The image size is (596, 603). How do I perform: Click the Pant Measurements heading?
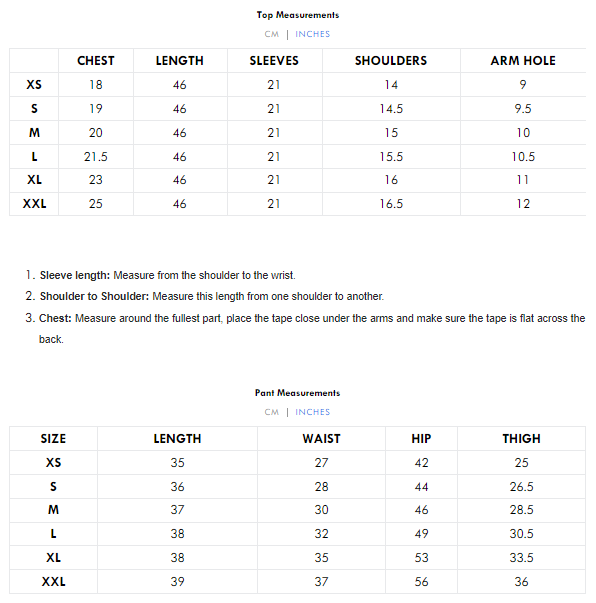[x=298, y=393]
